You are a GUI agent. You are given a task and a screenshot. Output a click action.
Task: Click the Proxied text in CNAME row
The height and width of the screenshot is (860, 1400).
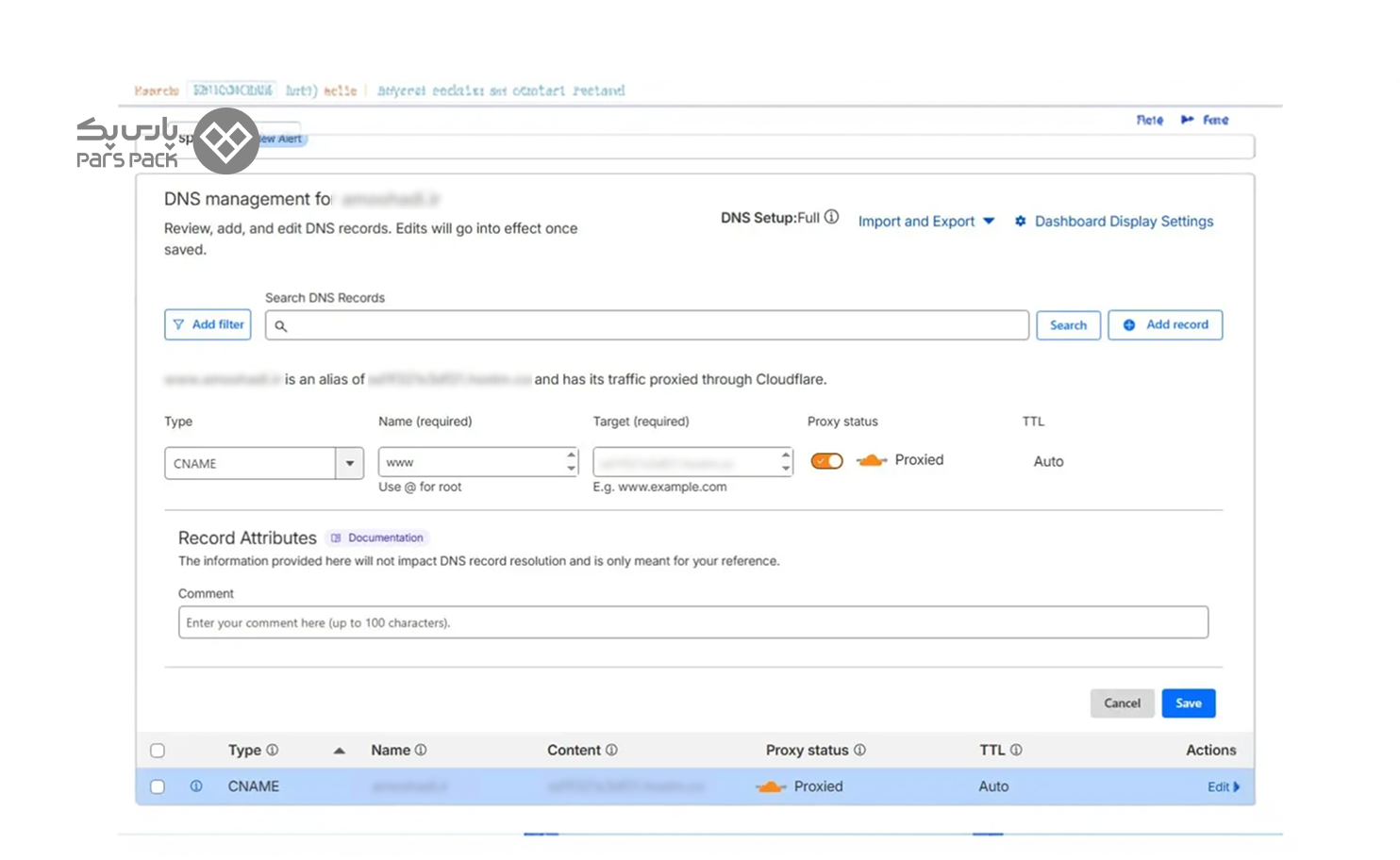pyautogui.click(x=818, y=786)
